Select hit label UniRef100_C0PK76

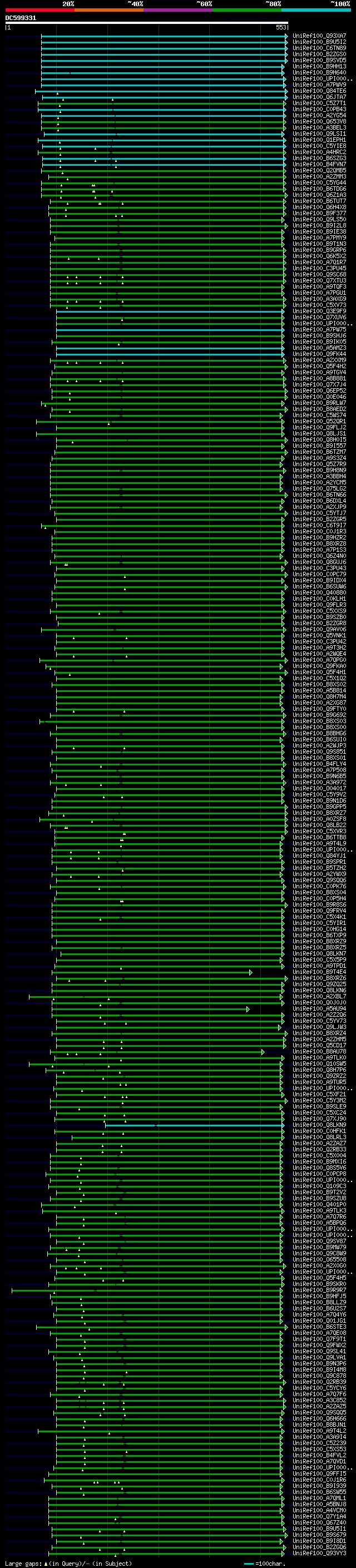(319, 887)
